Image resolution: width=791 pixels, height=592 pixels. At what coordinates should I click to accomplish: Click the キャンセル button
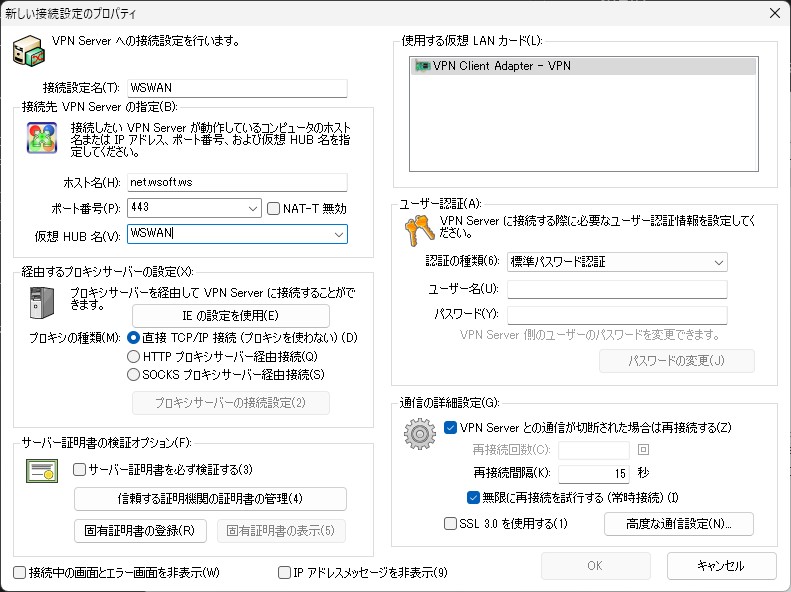tap(721, 566)
